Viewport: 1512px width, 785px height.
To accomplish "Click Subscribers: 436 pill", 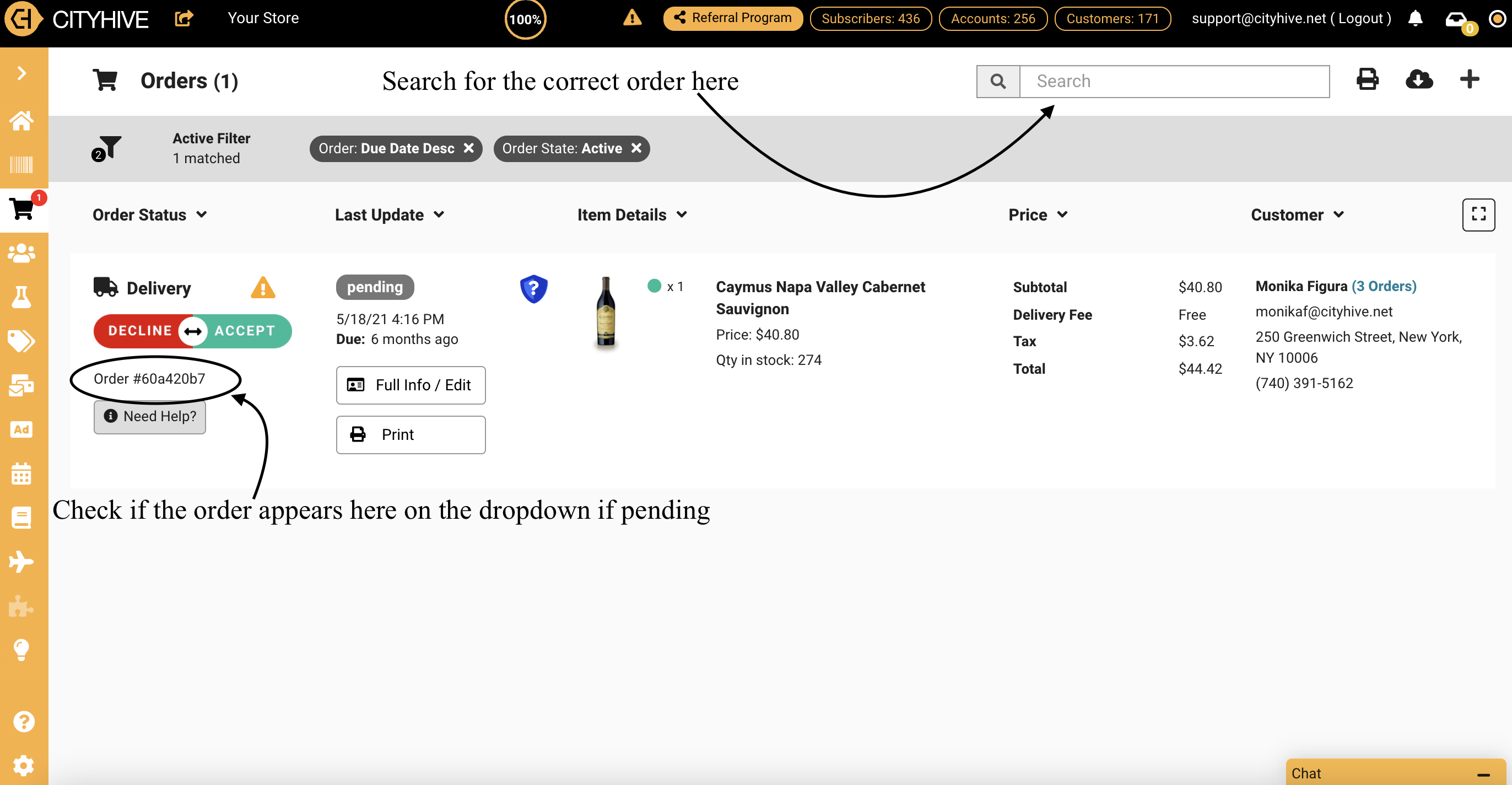I will click(871, 19).
